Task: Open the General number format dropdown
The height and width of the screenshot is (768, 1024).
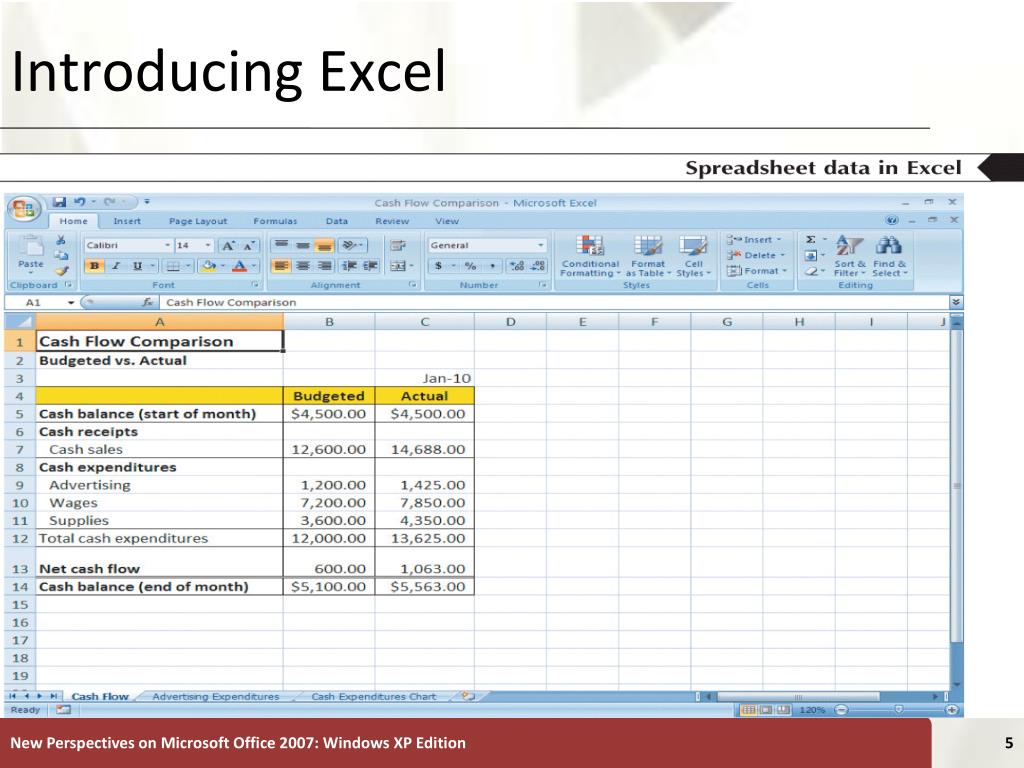Action: tap(540, 246)
